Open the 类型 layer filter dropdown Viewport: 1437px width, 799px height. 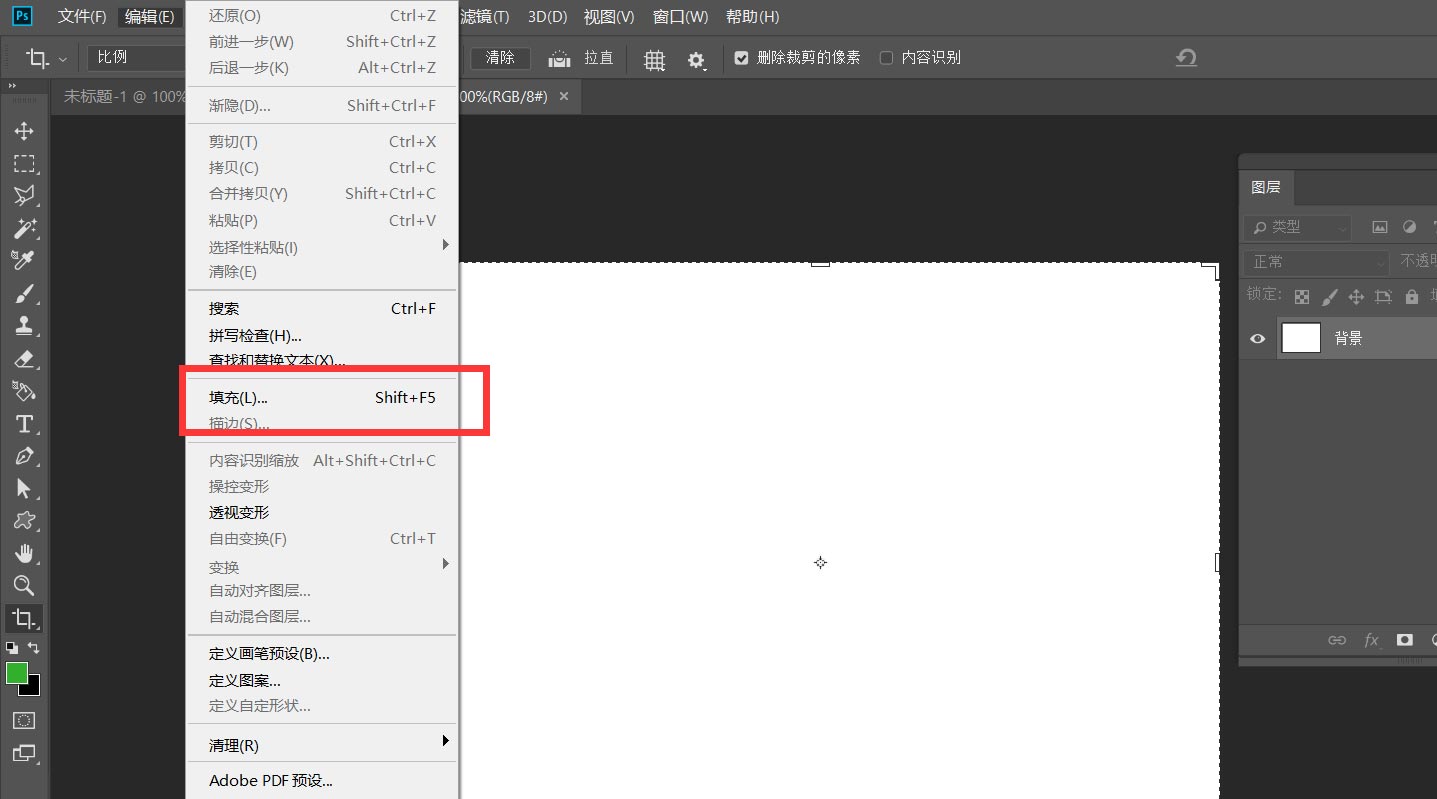[1297, 227]
